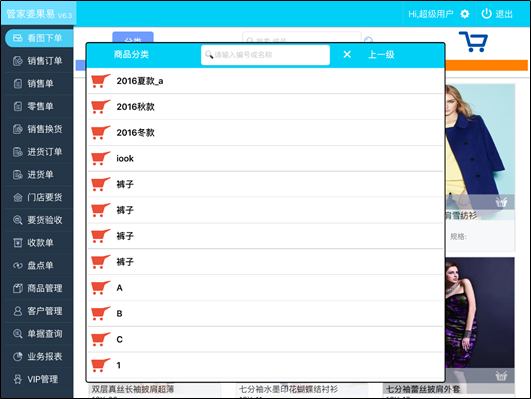Click the VIP管理 sidebar icon
This screenshot has width=531, height=399.
[x=18, y=379]
